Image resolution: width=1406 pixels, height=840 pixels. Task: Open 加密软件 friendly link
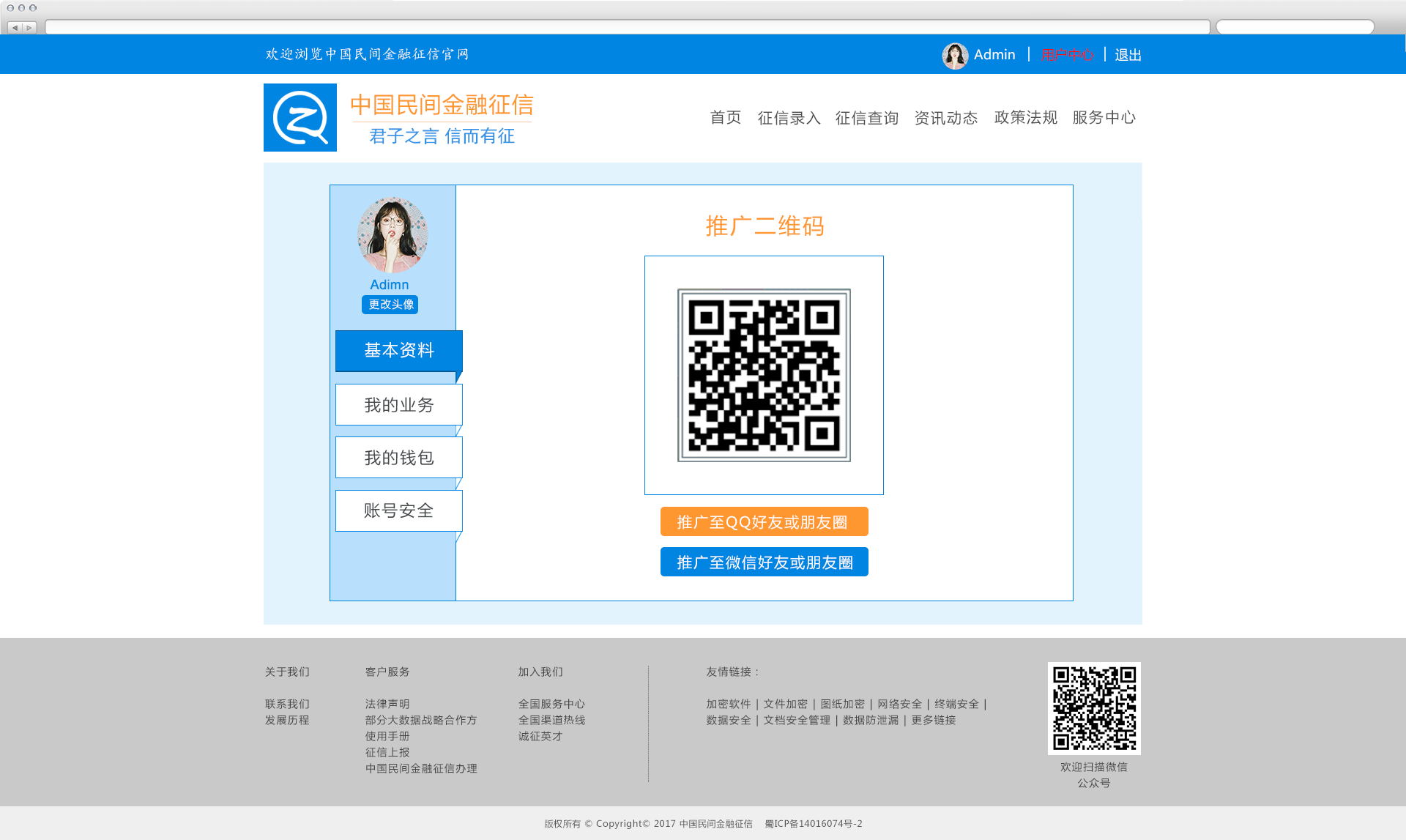click(x=729, y=704)
